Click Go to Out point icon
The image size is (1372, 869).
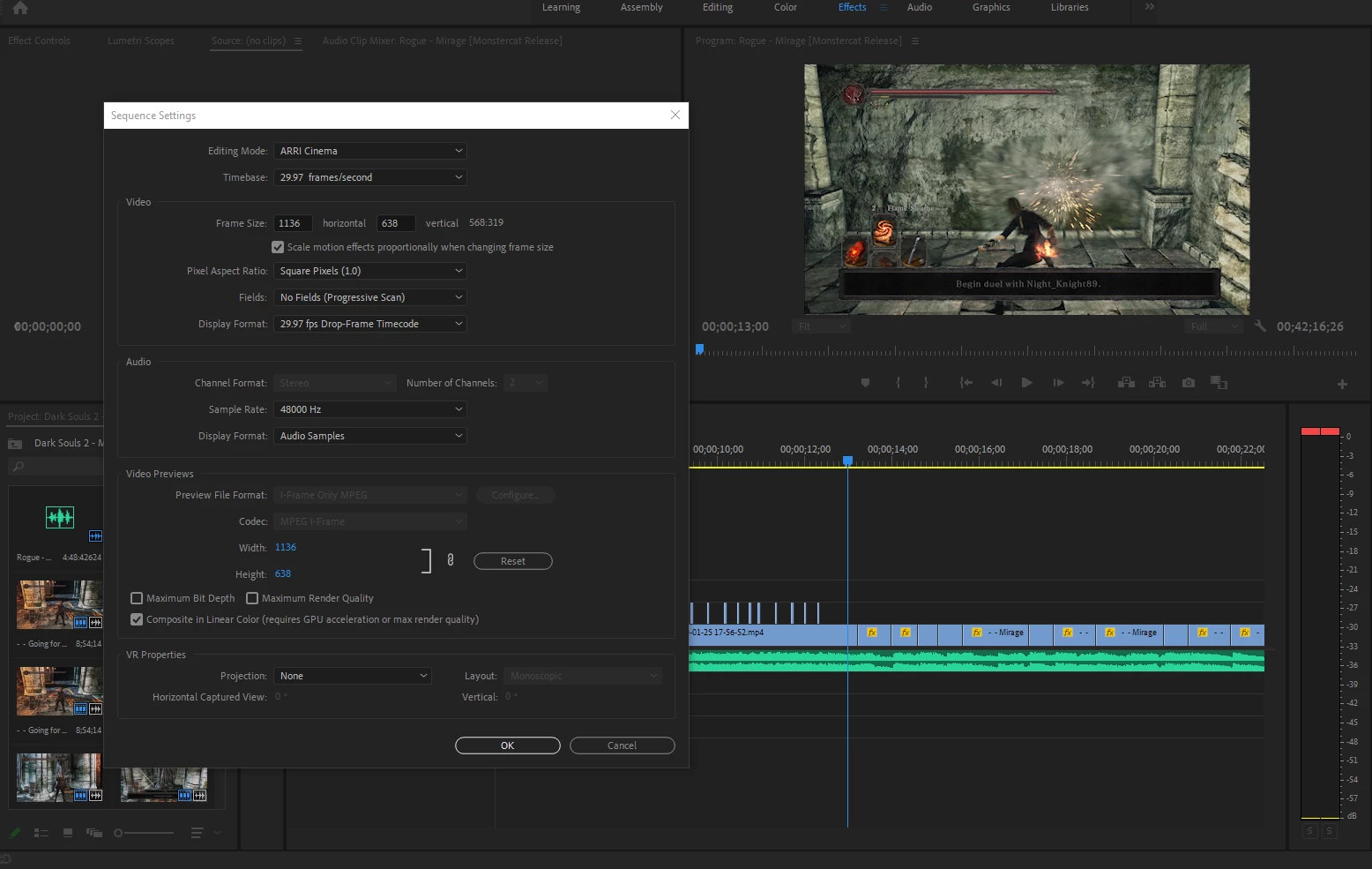point(1088,383)
